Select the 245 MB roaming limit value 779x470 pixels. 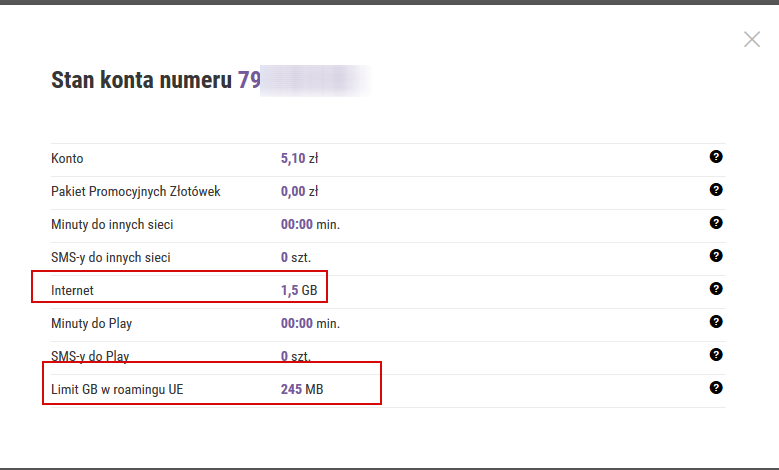tap(302, 389)
